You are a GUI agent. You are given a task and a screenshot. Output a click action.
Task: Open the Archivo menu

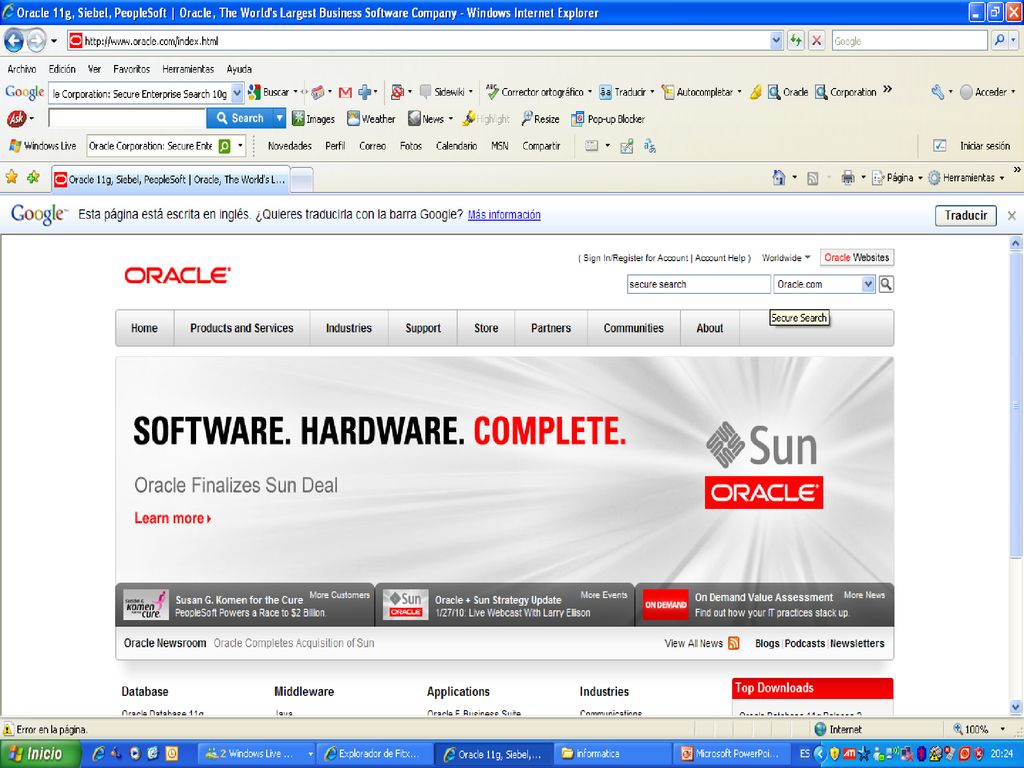(22, 69)
